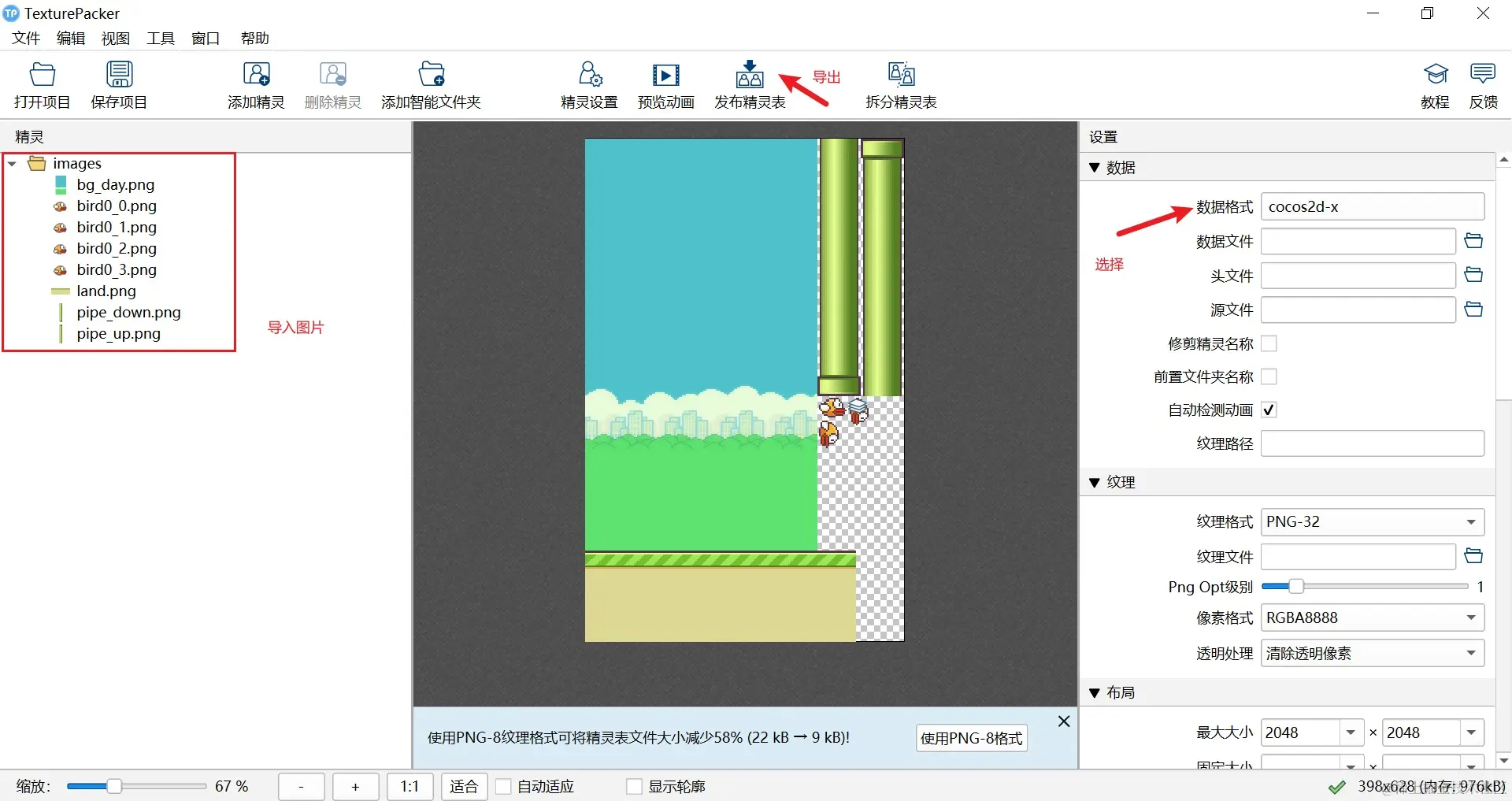Open the 透明处理 dropdown
Viewport: 1512px width, 801px height.
(1373, 653)
